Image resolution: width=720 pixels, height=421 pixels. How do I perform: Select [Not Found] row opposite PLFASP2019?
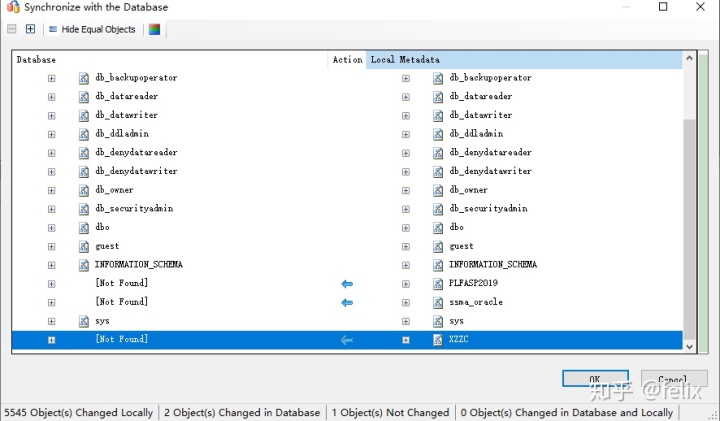point(122,283)
